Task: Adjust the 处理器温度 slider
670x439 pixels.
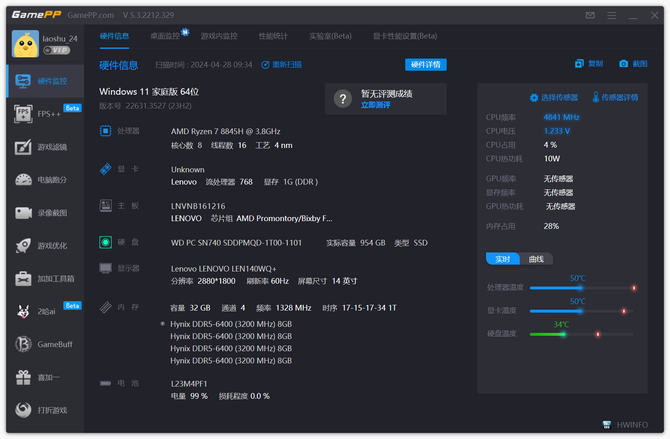Action: [579, 288]
